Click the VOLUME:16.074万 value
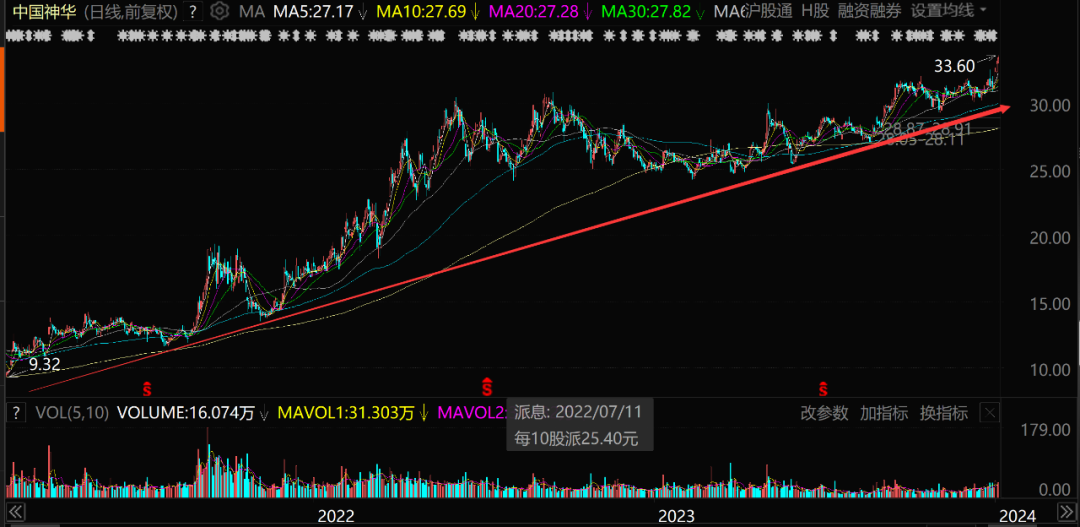Image resolution: width=1080 pixels, height=527 pixels. tap(185, 413)
